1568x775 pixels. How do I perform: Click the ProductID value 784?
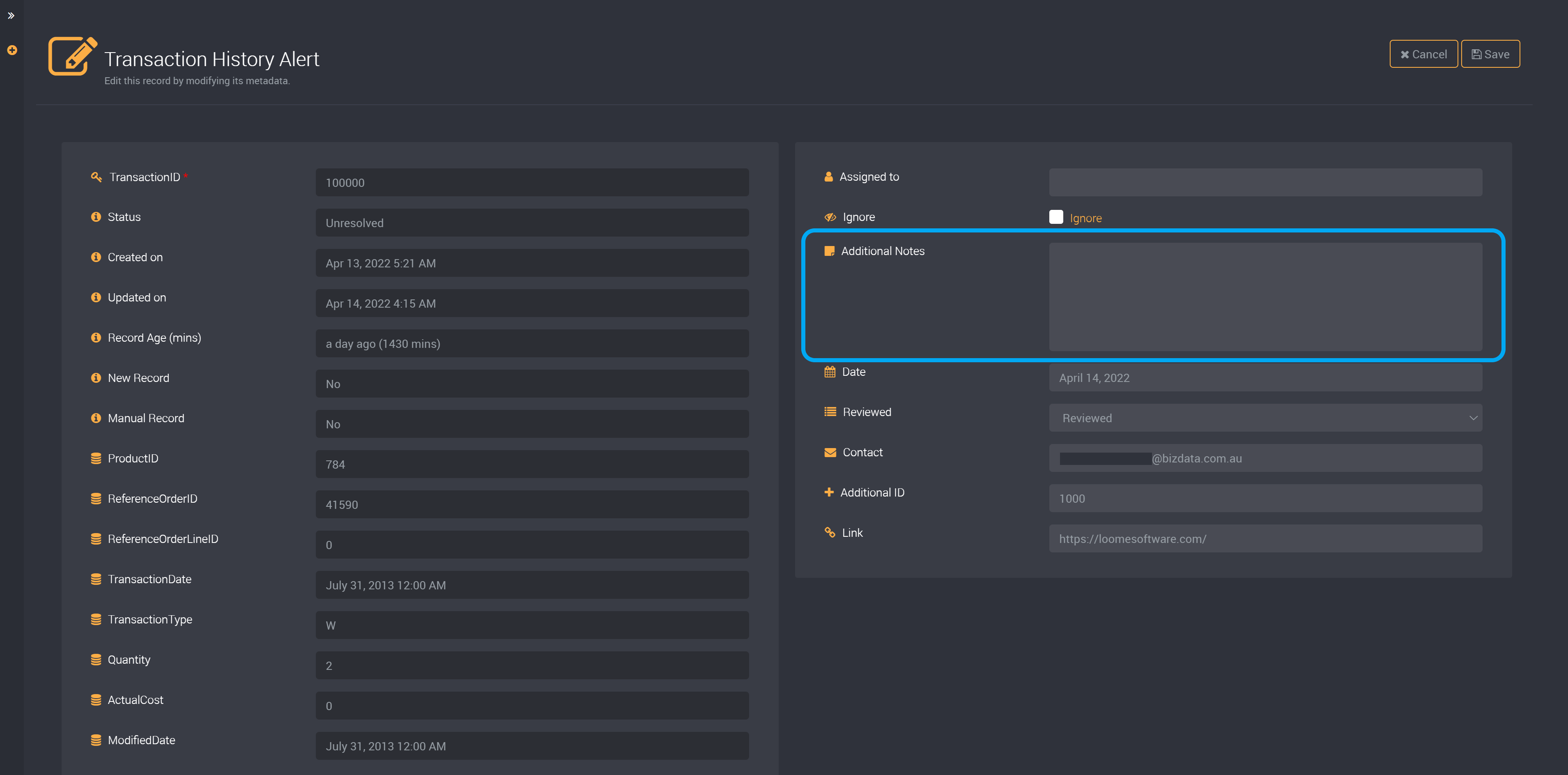(532, 464)
